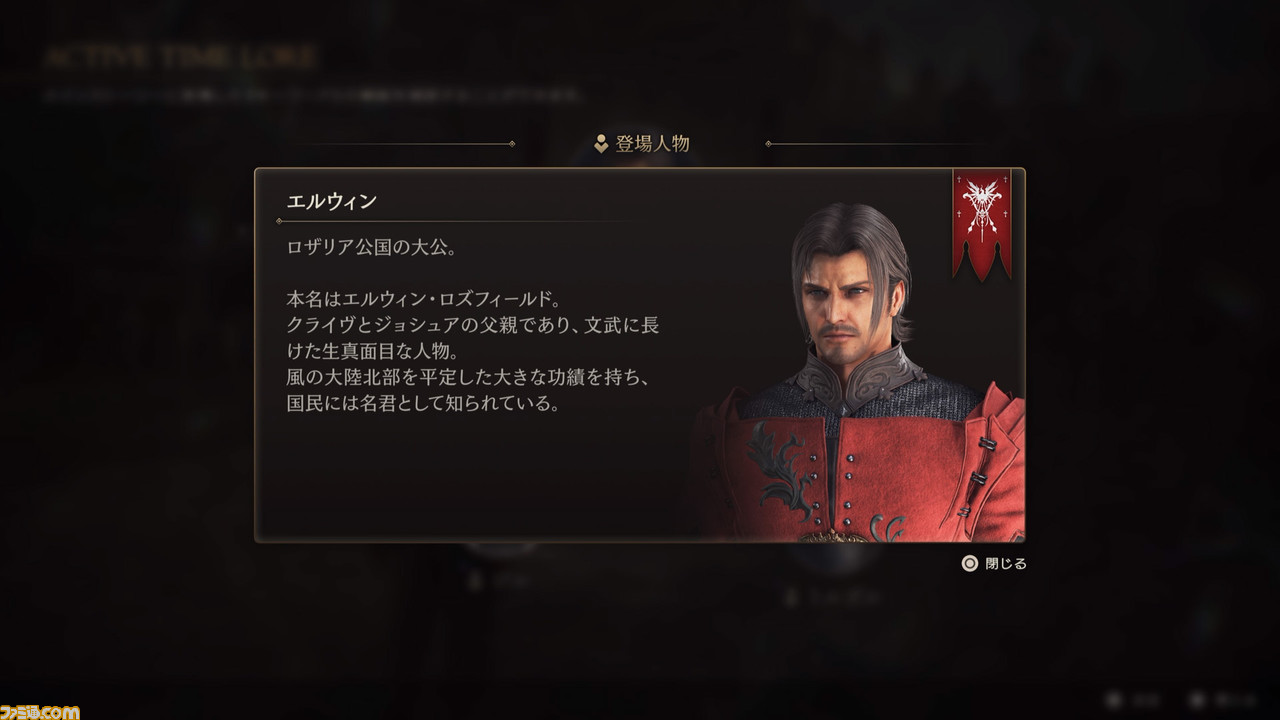Click the diamond ornament right of 登場人物
The width and height of the screenshot is (1280, 720).
[768, 144]
